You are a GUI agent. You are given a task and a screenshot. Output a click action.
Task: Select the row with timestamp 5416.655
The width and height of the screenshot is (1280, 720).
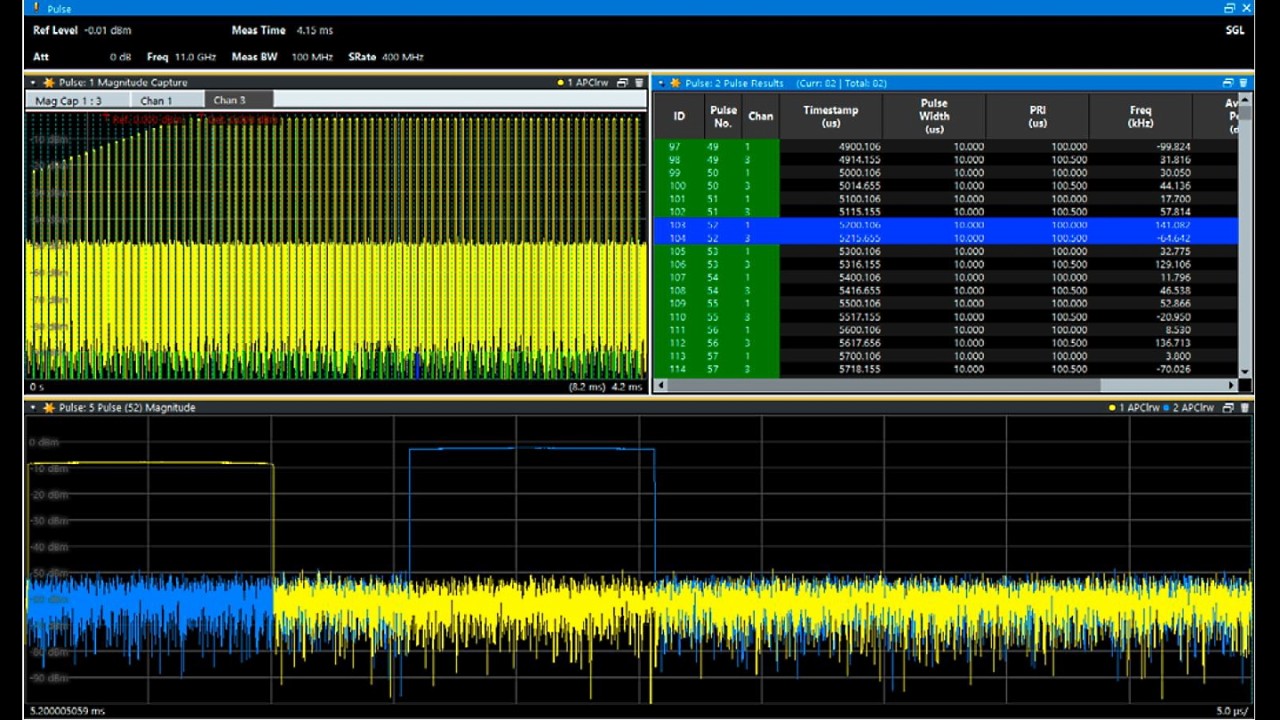coord(946,290)
